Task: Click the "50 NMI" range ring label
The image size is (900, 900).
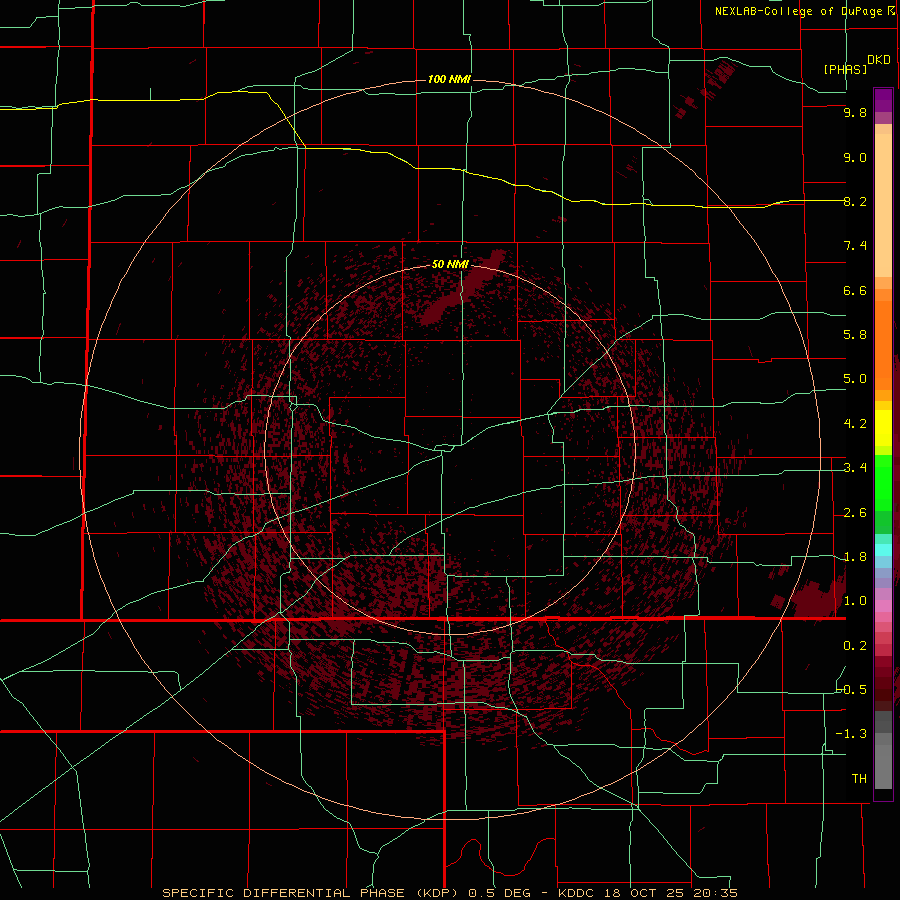Action: click(x=450, y=264)
